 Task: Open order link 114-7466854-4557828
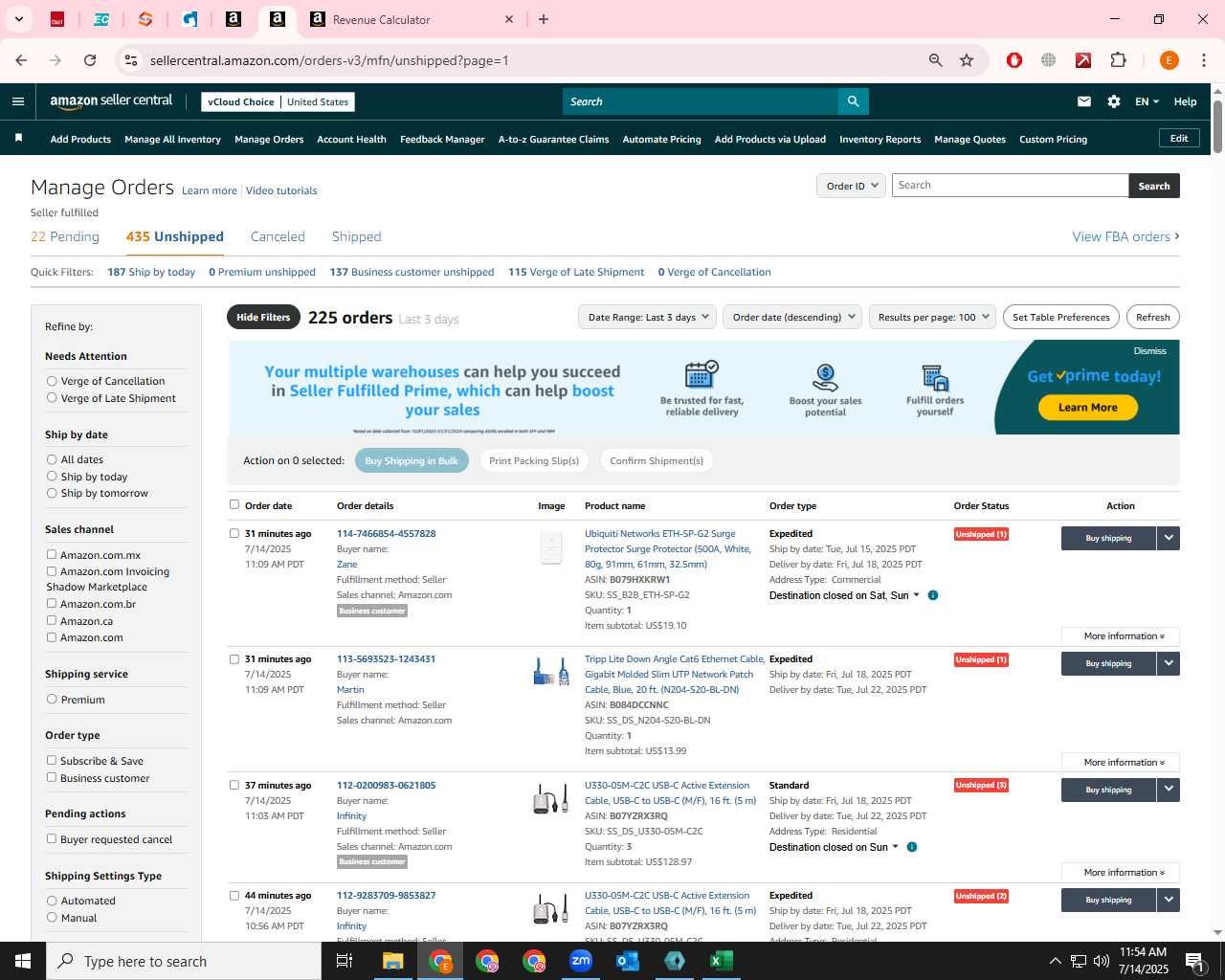point(386,533)
